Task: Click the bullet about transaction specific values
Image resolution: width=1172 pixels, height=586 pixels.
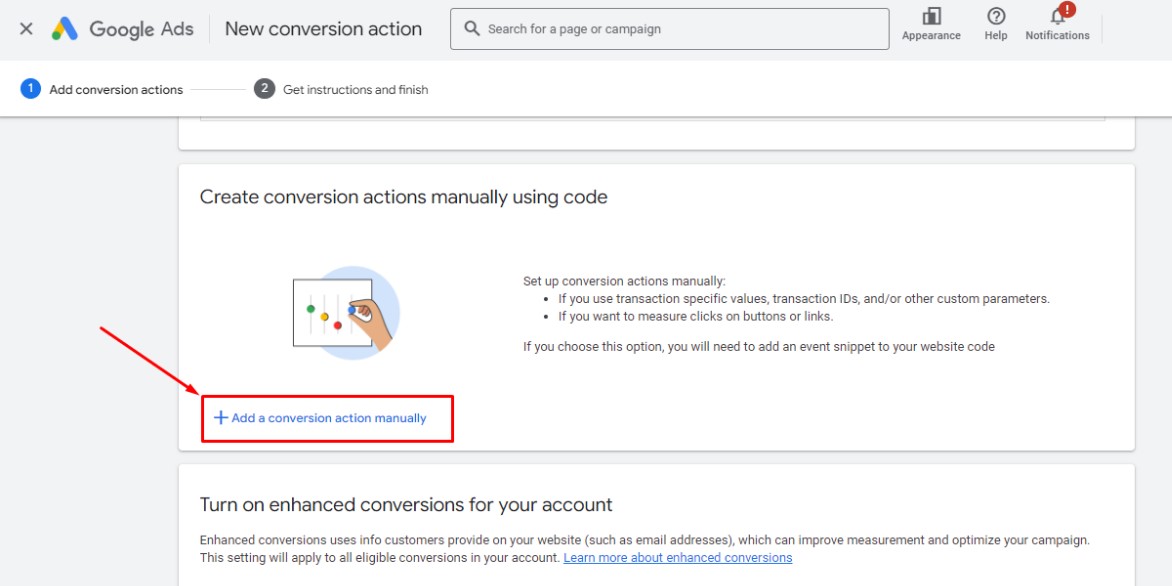Action: 804,298
